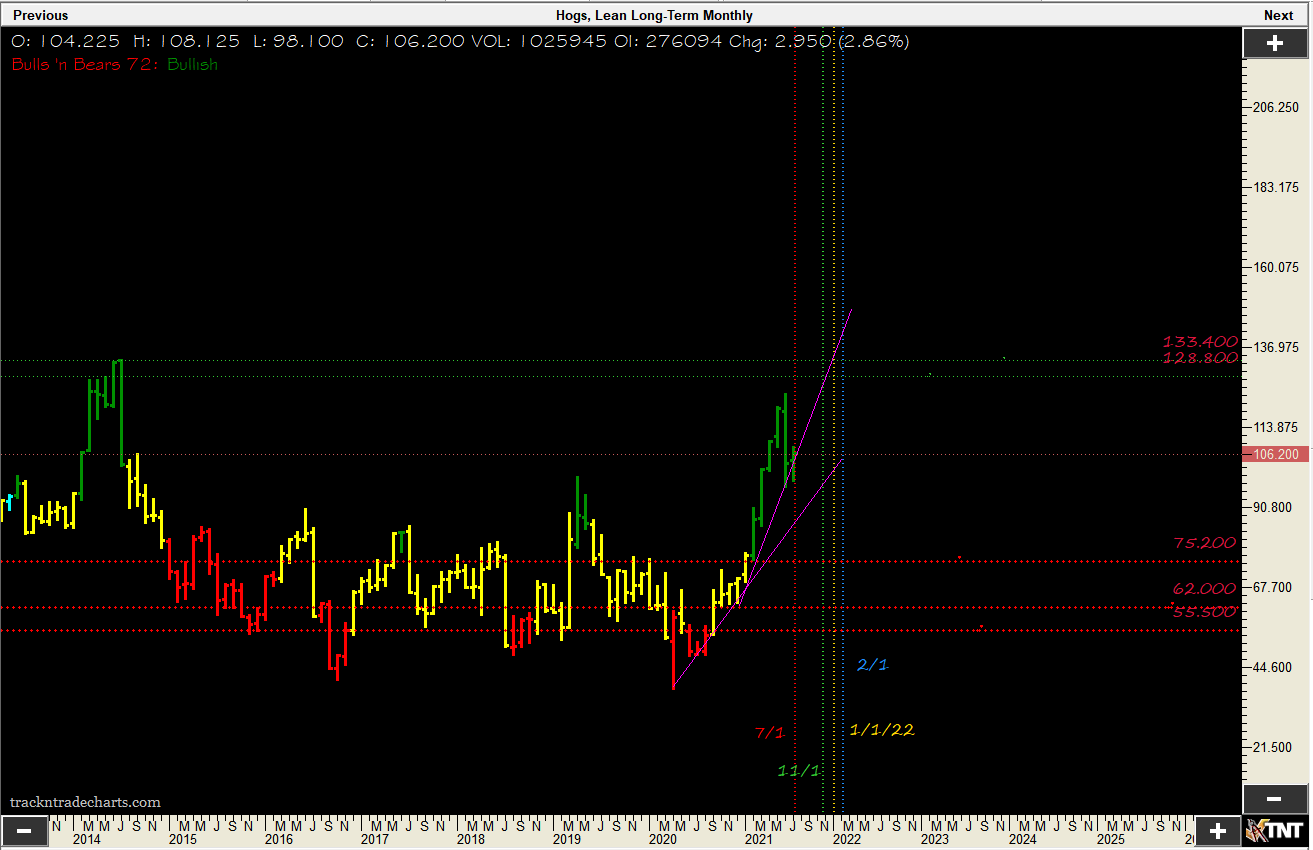Click the time axis plus button
The width and height of the screenshot is (1313, 850).
pos(1218,831)
